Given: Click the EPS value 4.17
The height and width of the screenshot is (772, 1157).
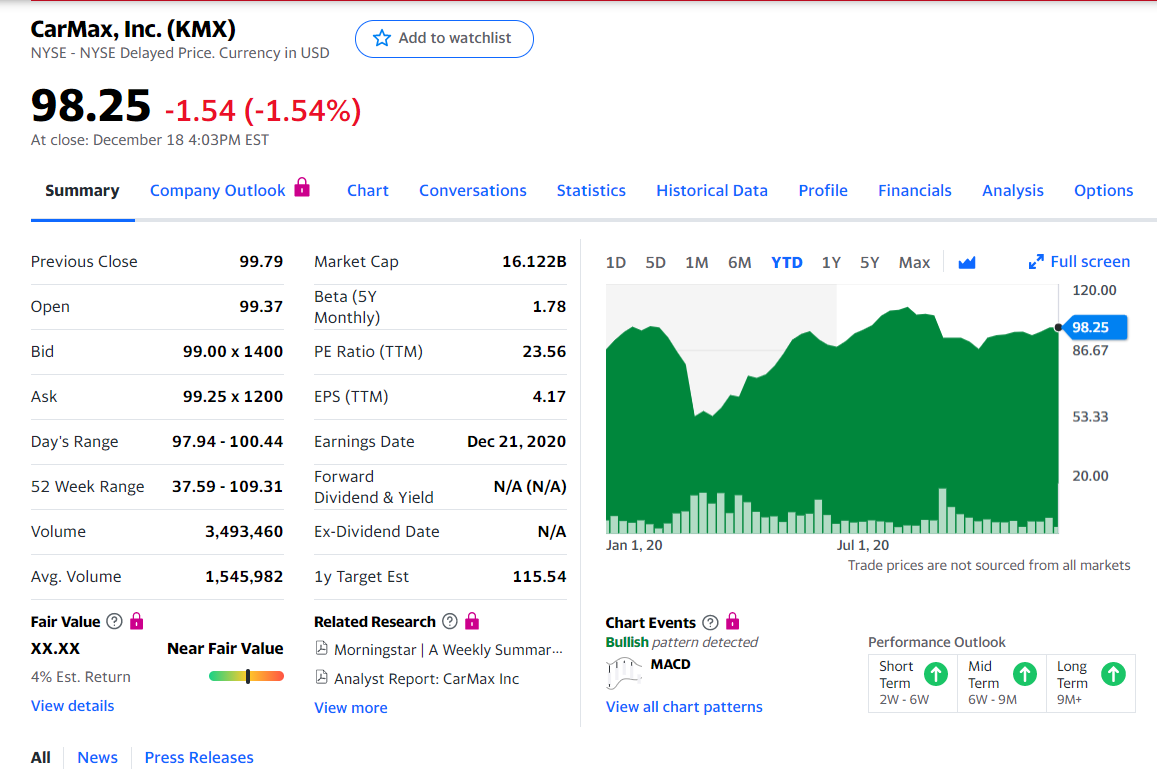Looking at the screenshot, I should [x=549, y=396].
